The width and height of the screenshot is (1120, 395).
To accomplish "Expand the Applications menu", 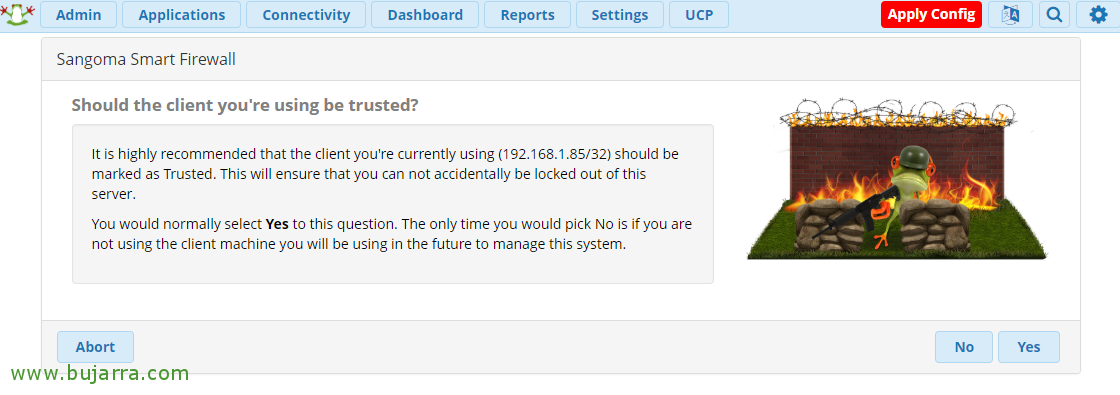I will point(181,15).
